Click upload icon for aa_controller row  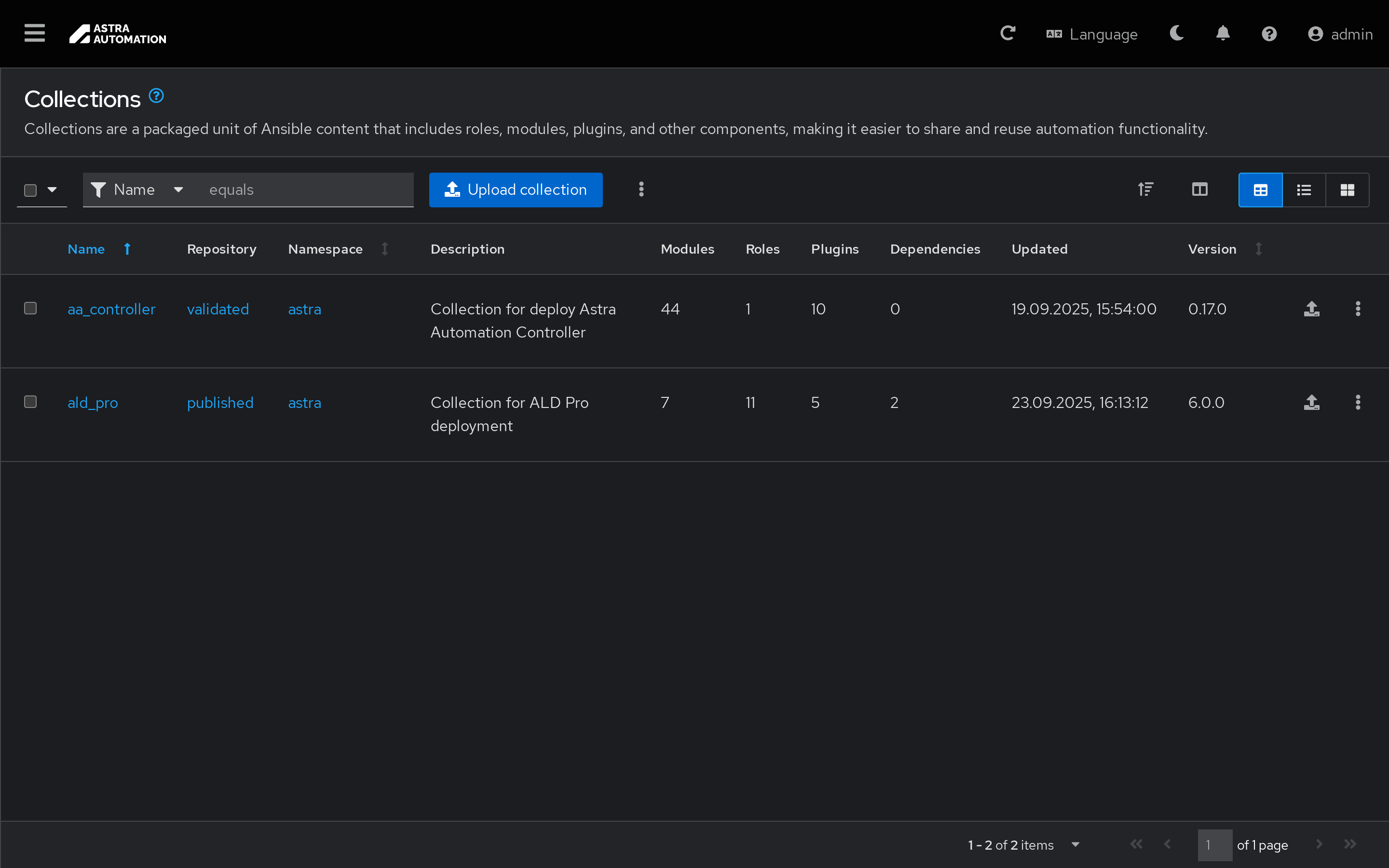point(1311,309)
